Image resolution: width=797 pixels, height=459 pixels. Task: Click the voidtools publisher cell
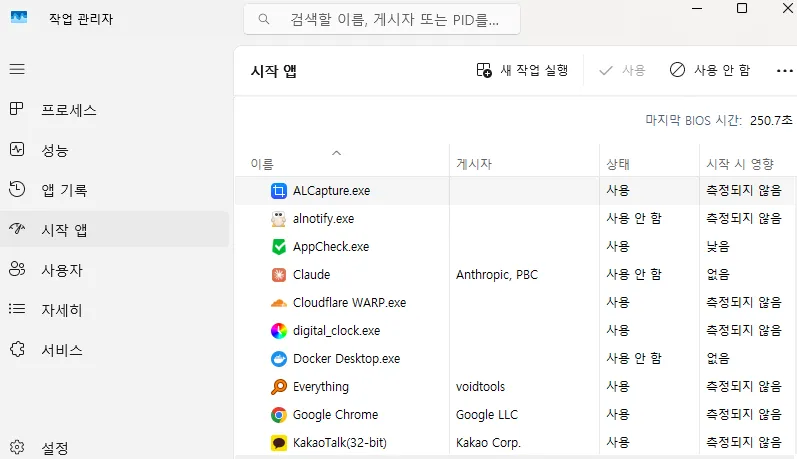pos(480,386)
